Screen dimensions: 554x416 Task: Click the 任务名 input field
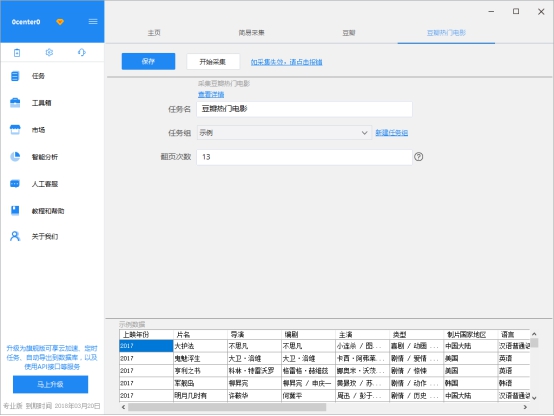pos(305,109)
